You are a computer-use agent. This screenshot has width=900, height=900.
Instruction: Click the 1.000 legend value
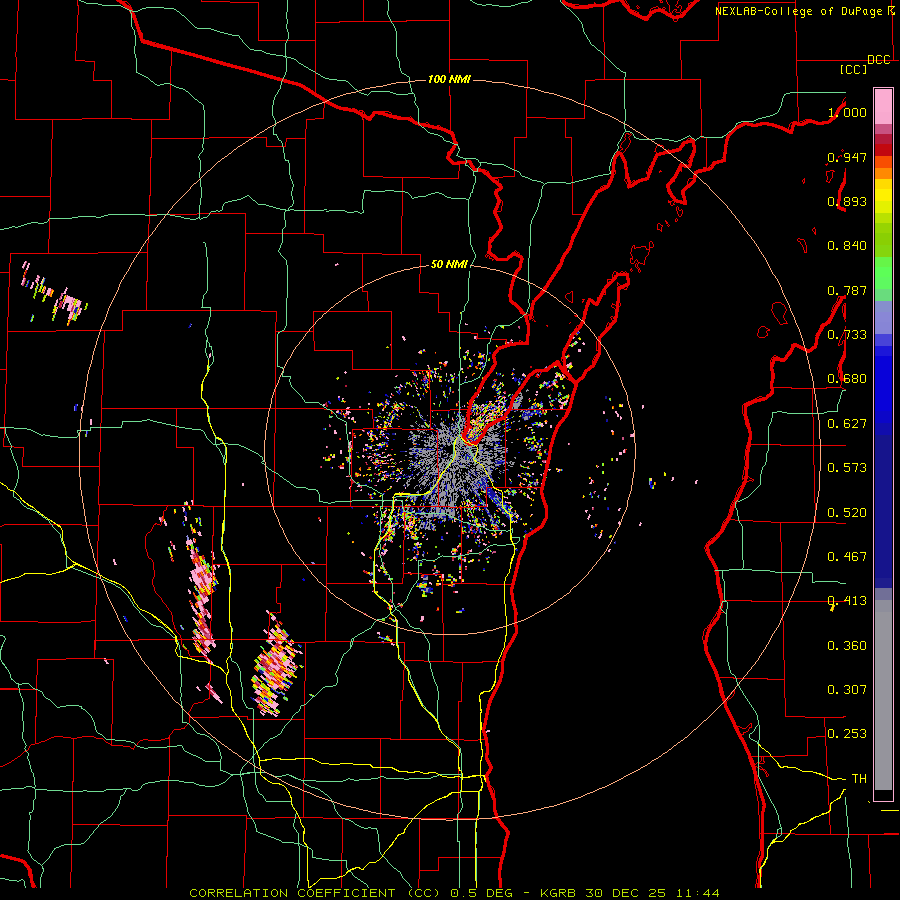(847, 112)
